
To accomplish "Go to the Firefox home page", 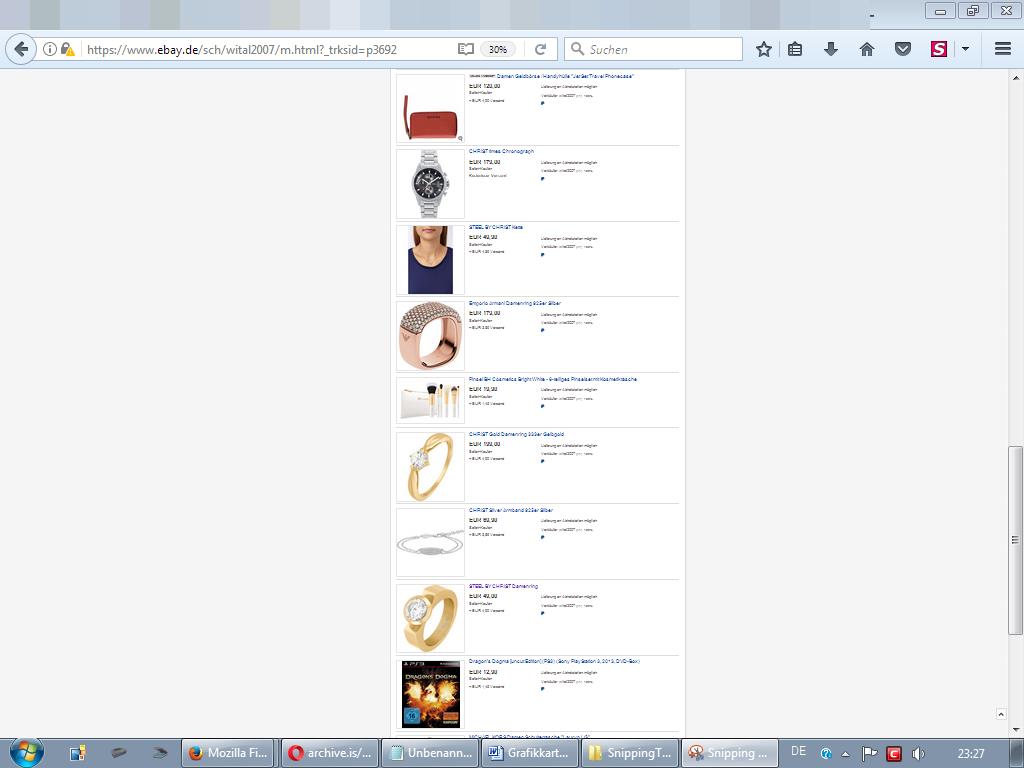I will click(x=867, y=49).
